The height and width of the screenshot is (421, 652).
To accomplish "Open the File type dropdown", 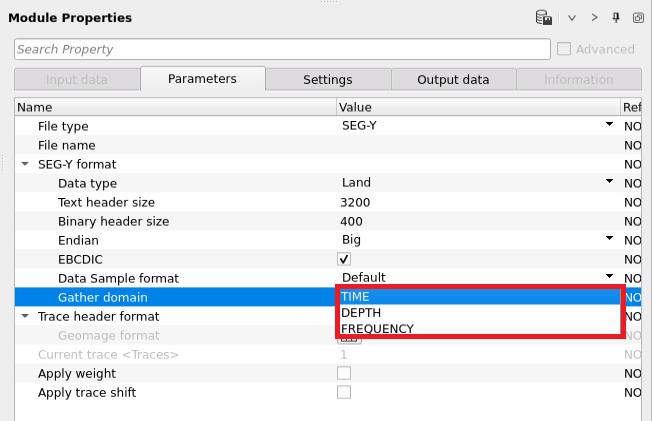I will click(x=608, y=126).
